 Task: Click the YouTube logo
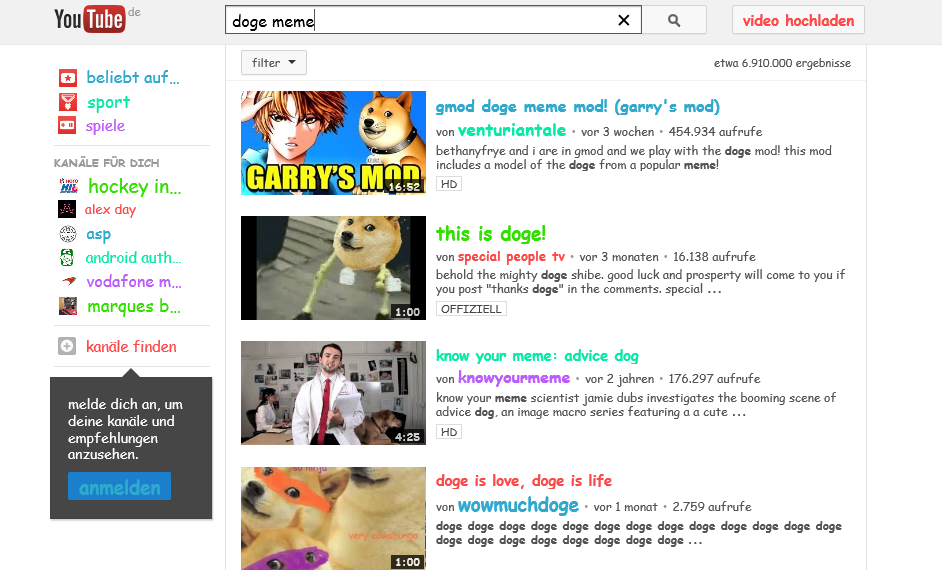pos(90,19)
